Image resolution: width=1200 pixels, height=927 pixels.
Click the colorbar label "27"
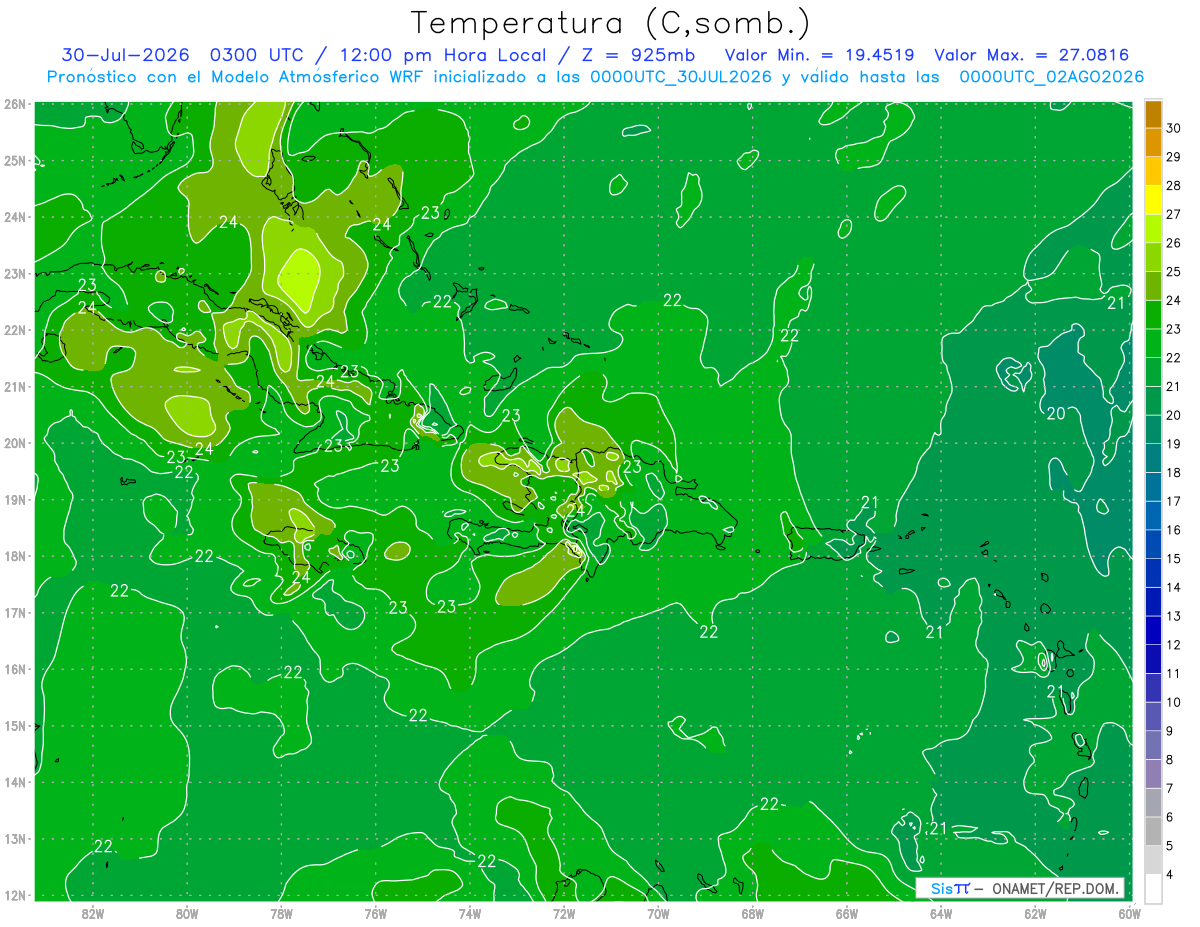(x=1174, y=214)
